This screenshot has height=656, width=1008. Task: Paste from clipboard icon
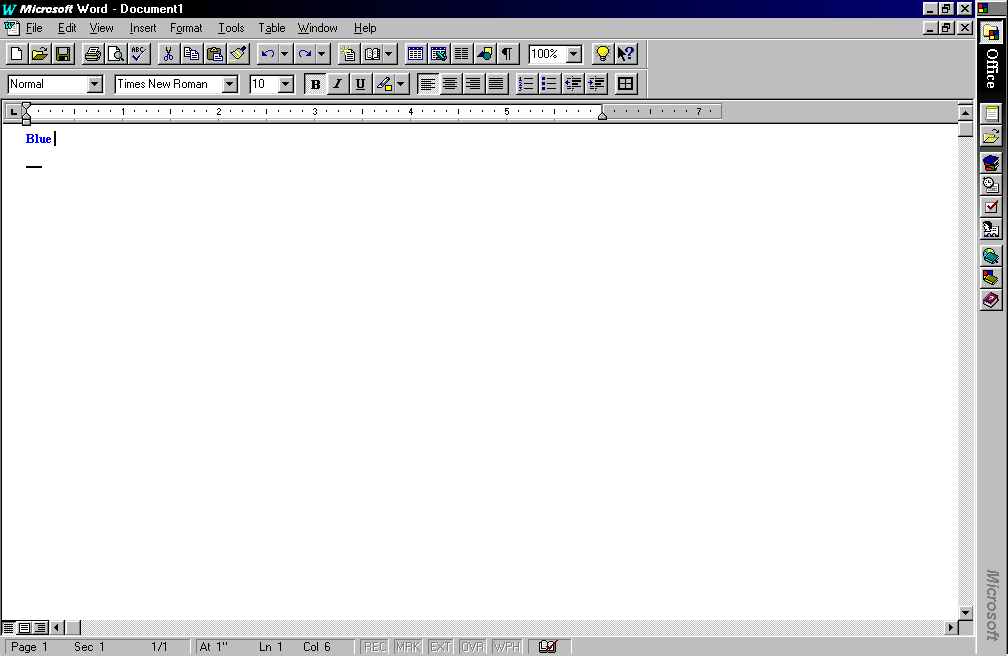point(215,54)
